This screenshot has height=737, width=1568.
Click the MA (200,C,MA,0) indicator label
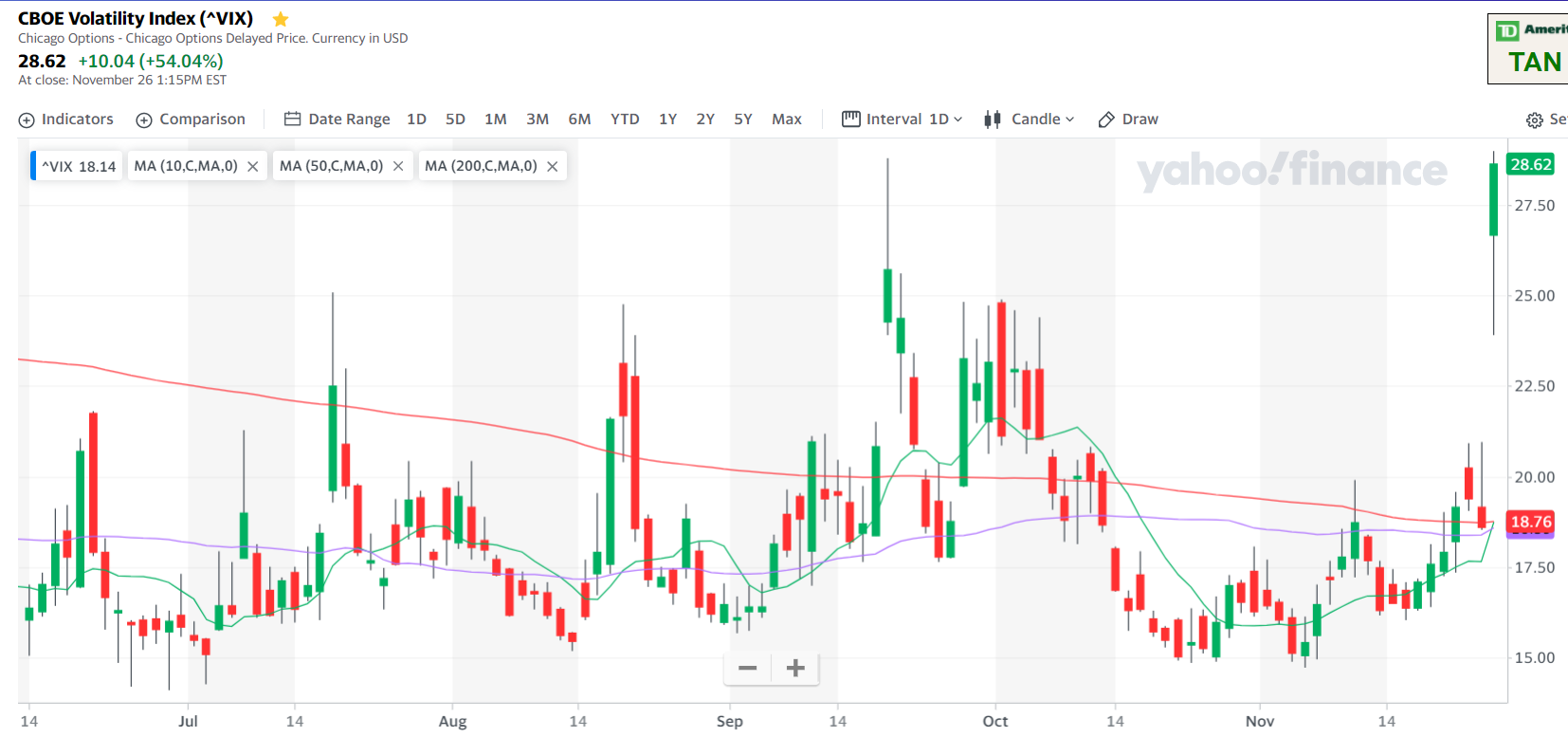[481, 166]
